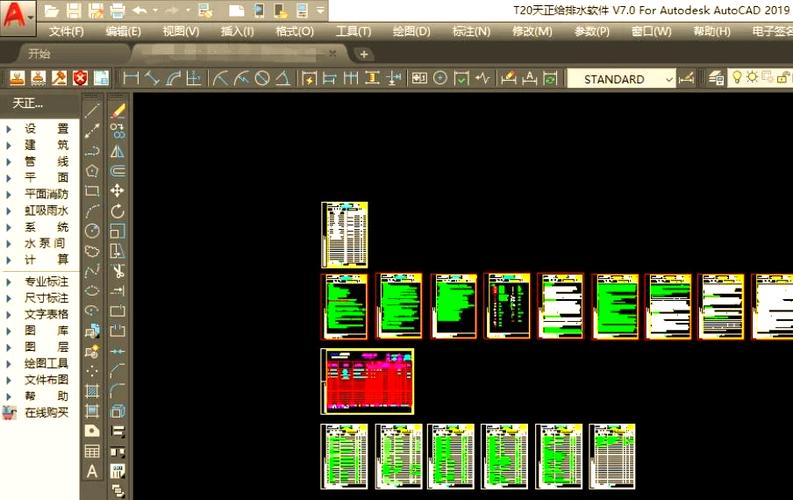793x500 pixels.
Task: Click the Plot printer icon
Action: point(117,11)
